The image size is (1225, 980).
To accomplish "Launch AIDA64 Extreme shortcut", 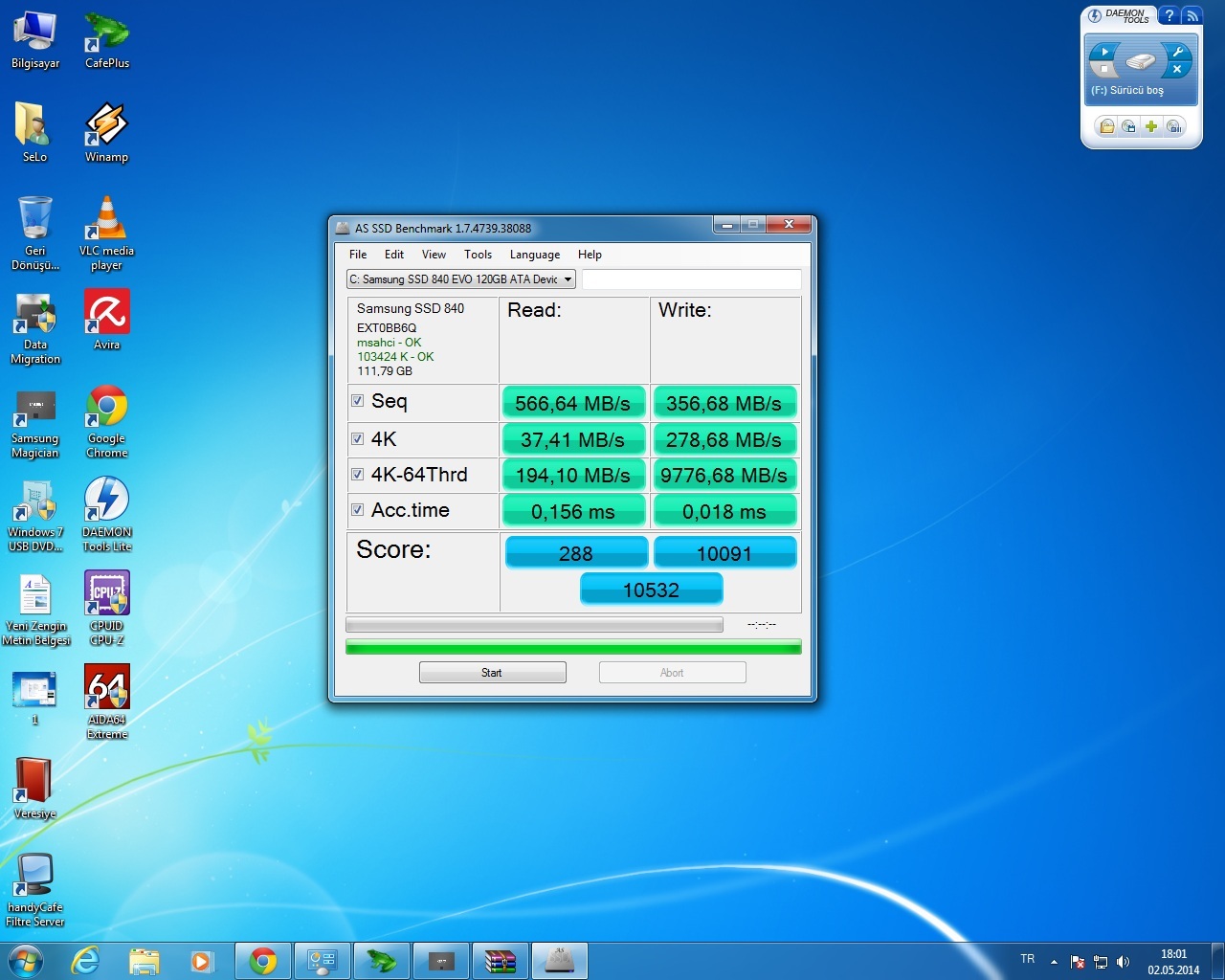I will pyautogui.click(x=106, y=702).
